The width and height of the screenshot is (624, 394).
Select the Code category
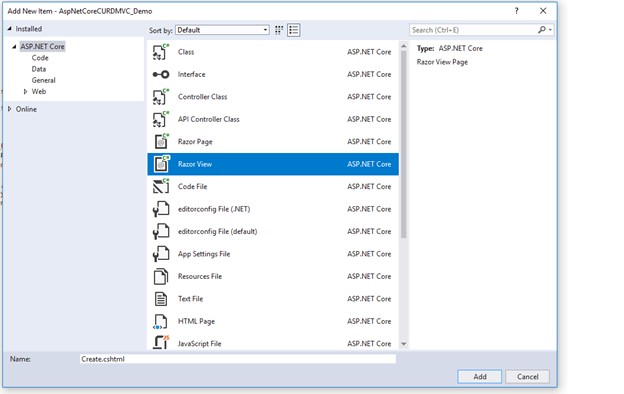(x=40, y=58)
